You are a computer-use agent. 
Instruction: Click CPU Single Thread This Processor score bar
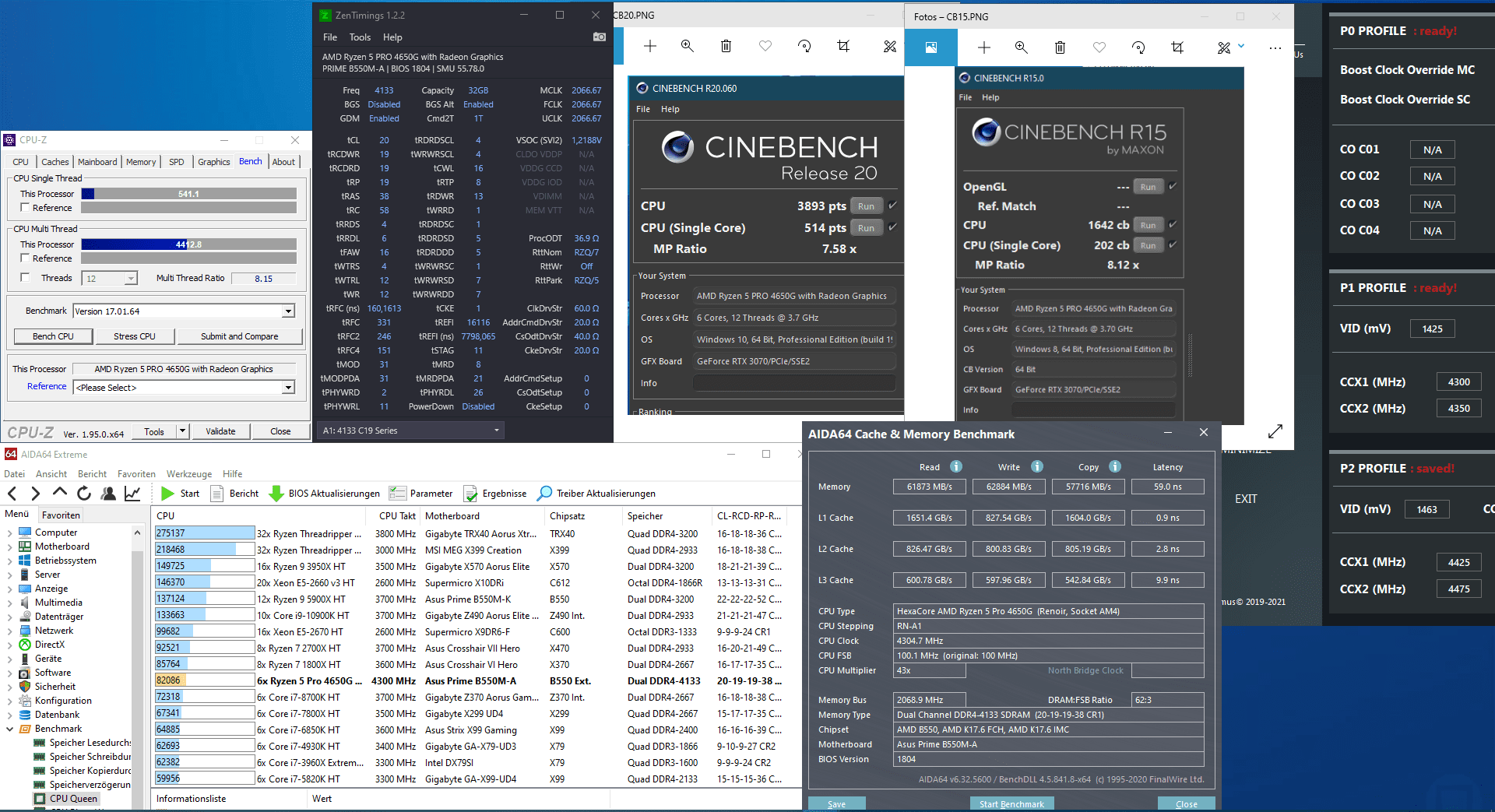[189, 194]
